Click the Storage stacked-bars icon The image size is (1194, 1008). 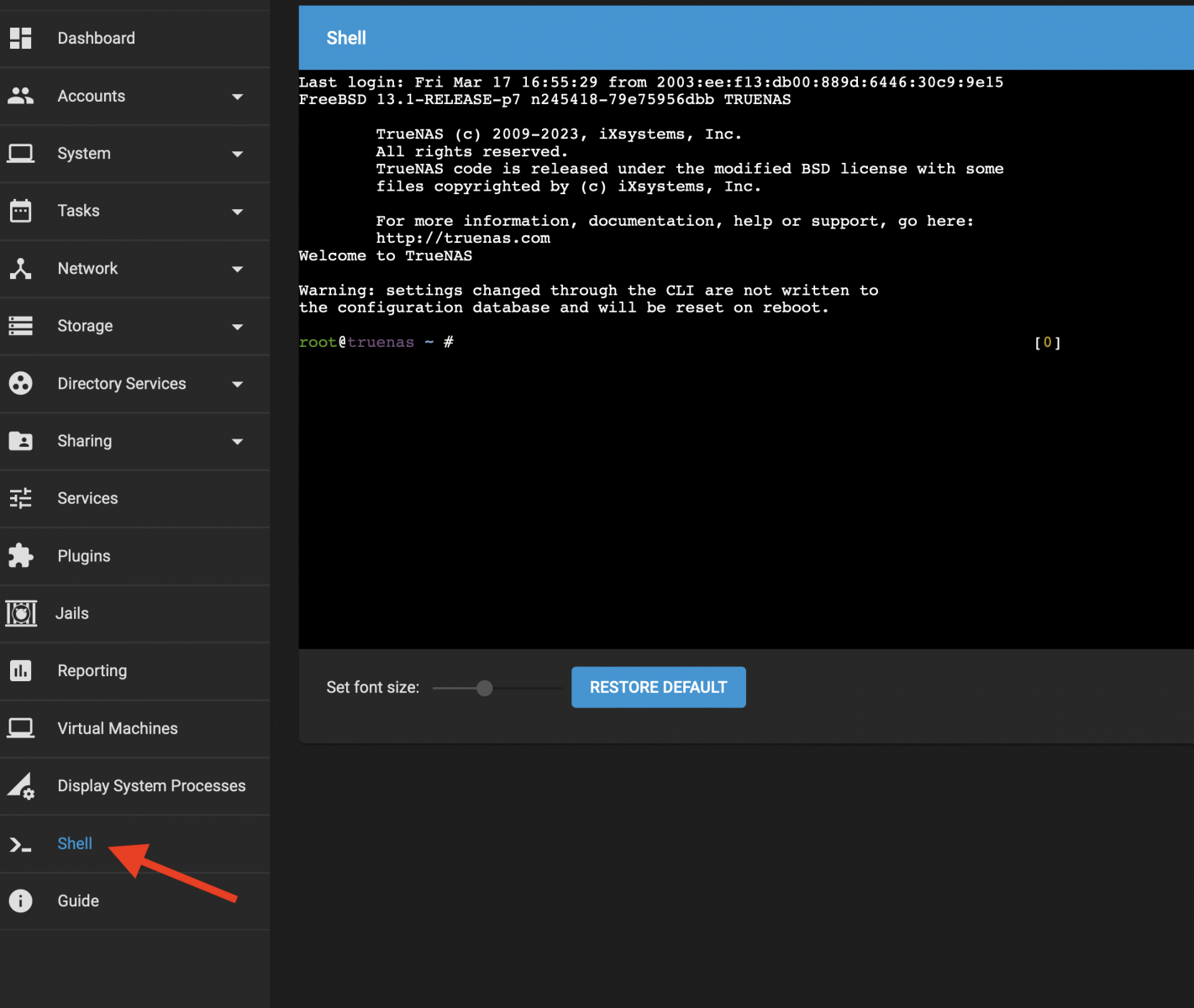click(20, 326)
